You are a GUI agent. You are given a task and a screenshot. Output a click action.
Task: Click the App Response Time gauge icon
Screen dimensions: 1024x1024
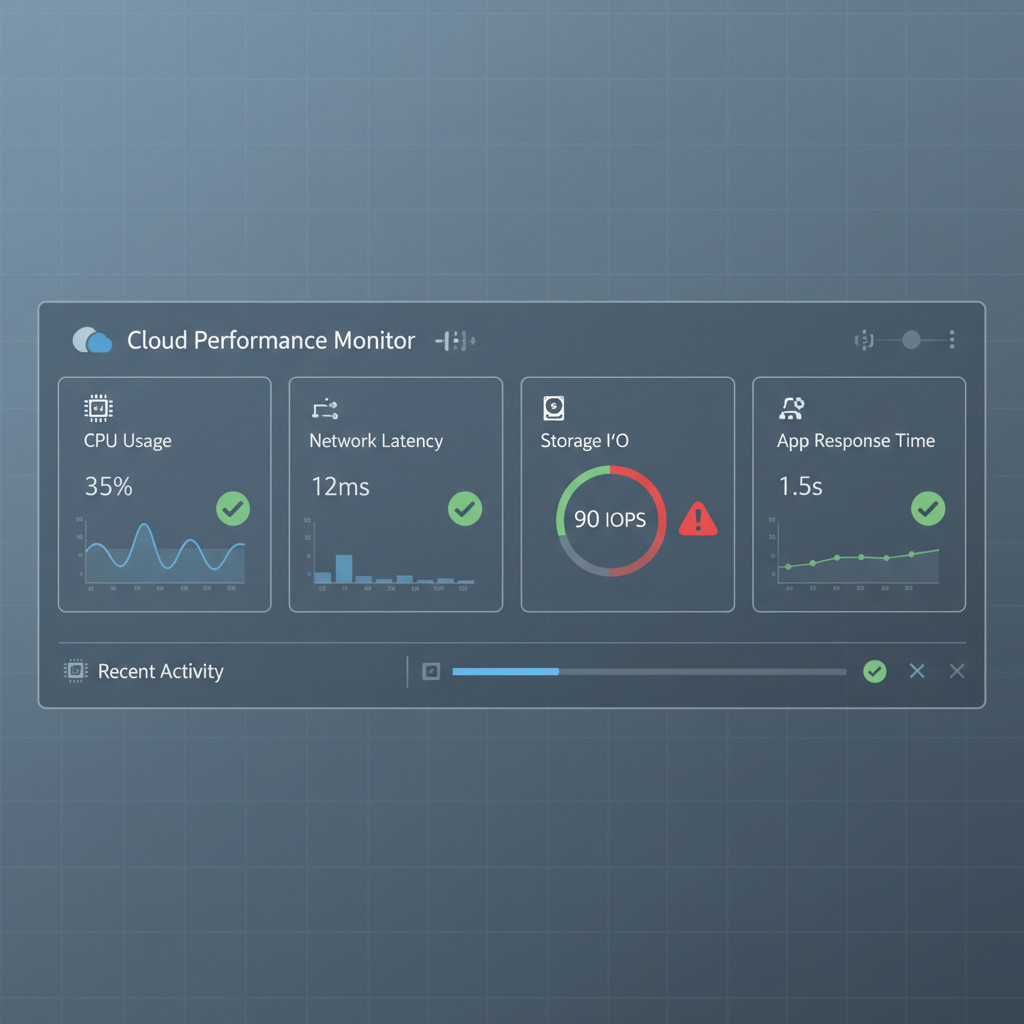[791, 408]
